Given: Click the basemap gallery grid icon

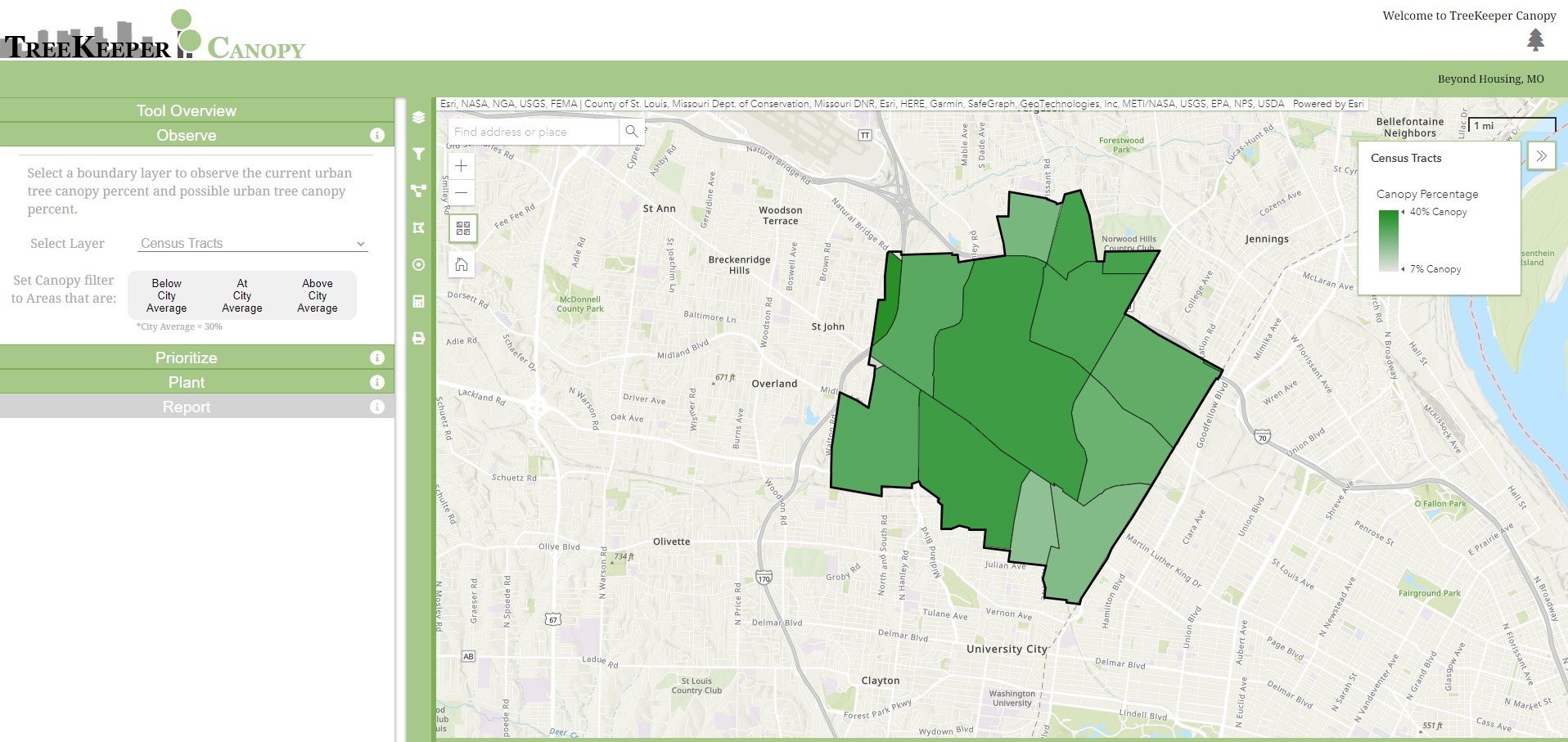Looking at the screenshot, I should (x=462, y=228).
